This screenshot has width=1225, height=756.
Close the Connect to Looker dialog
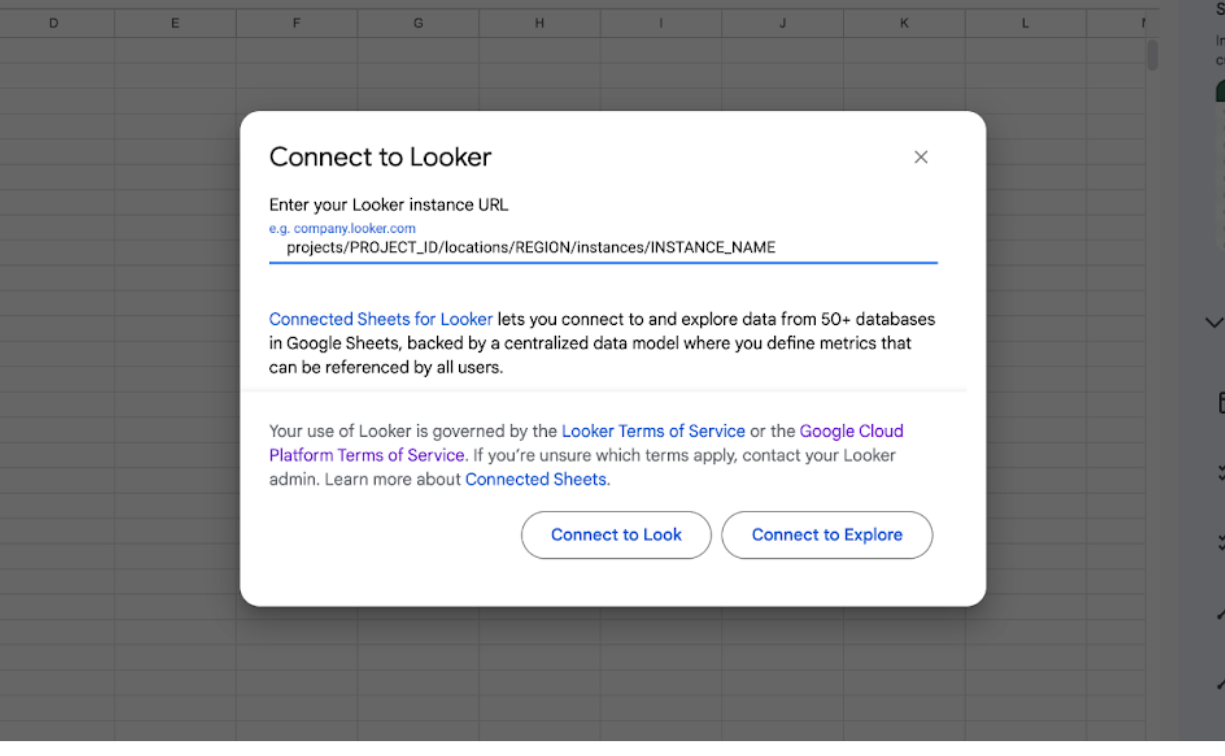point(921,157)
